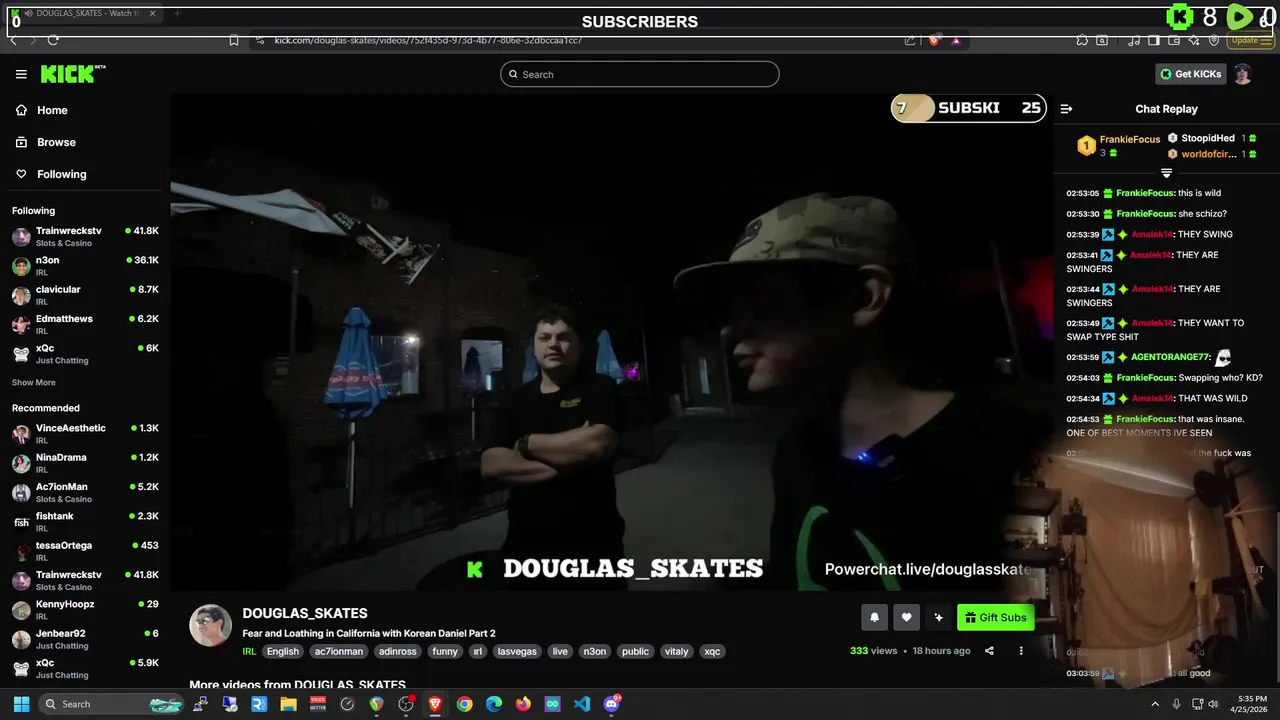
Task: Click AGENTORANGE77 username in chat
Action: click(1170, 357)
